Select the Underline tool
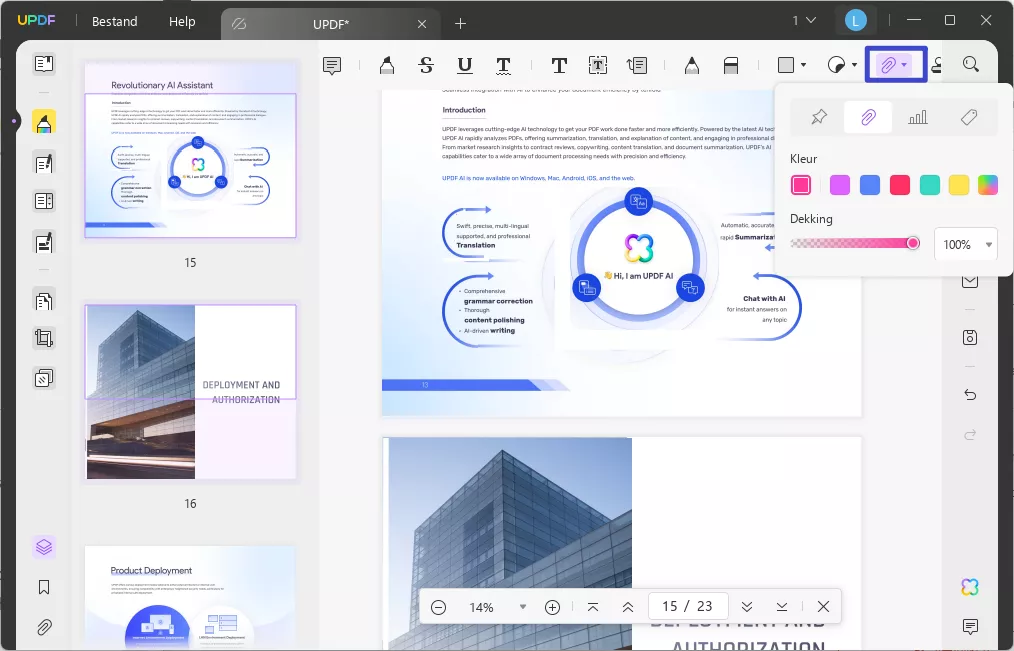This screenshot has width=1014, height=651. coord(464,65)
